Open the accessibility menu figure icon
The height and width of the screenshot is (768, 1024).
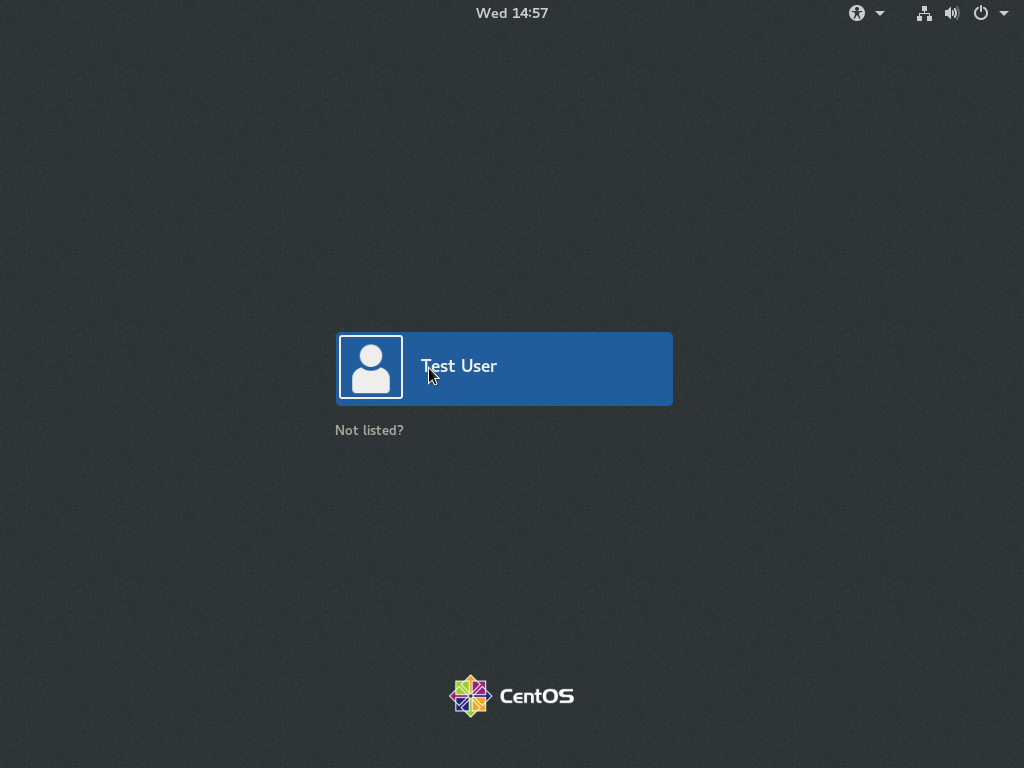(857, 13)
